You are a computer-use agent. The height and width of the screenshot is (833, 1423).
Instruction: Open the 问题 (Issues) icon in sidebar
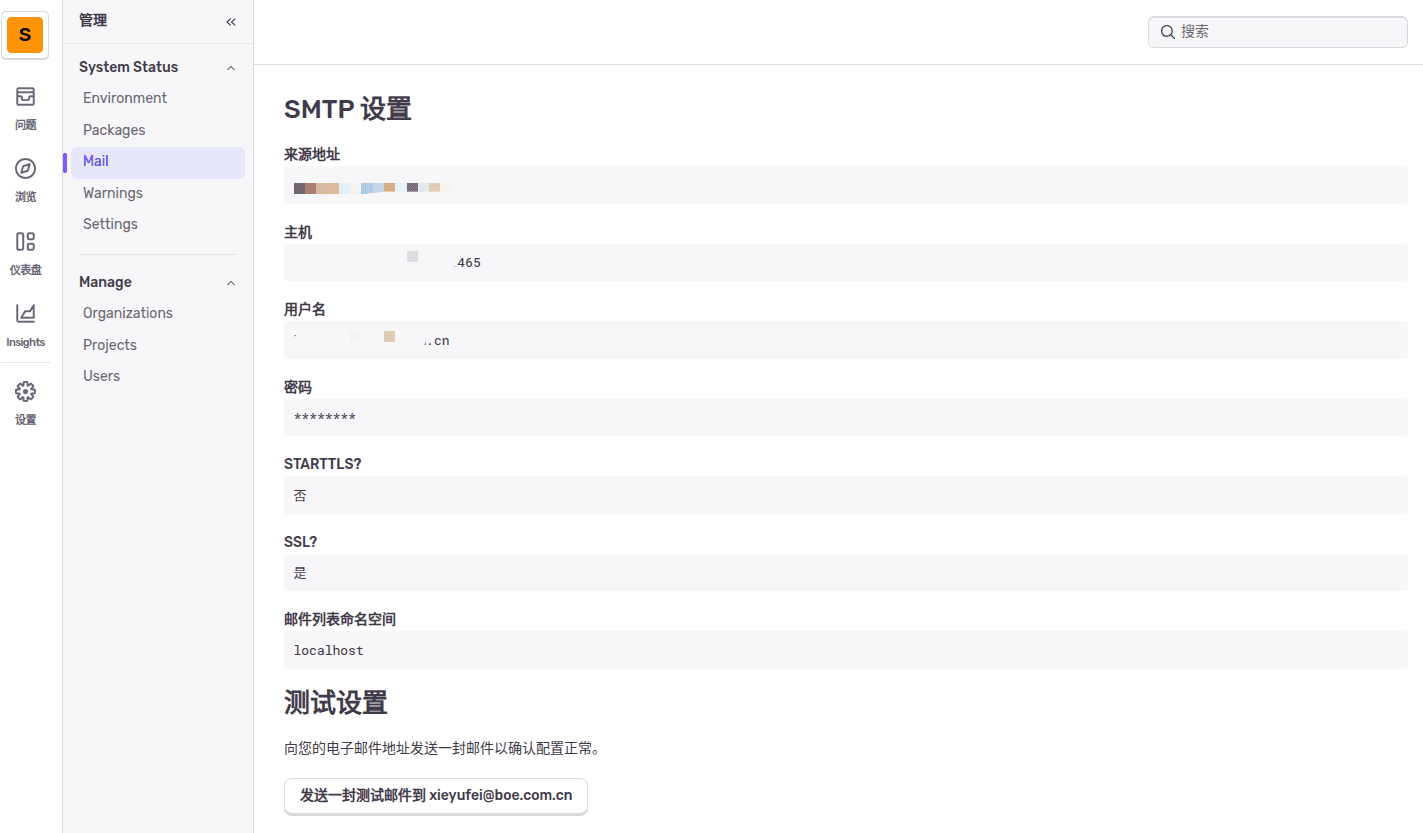(x=25, y=105)
